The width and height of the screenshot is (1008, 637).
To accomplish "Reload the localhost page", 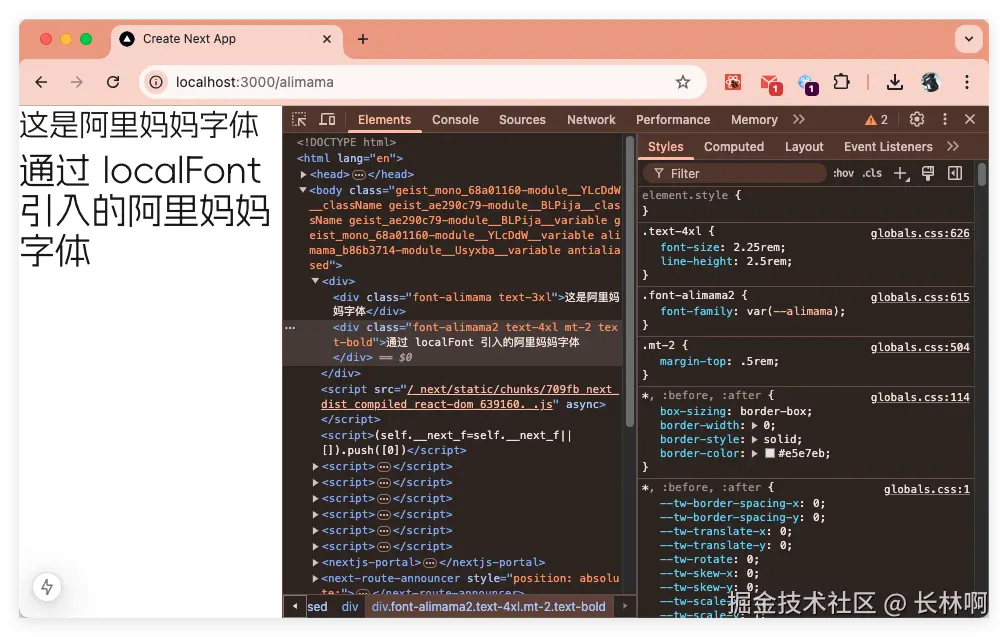I will pyautogui.click(x=113, y=82).
